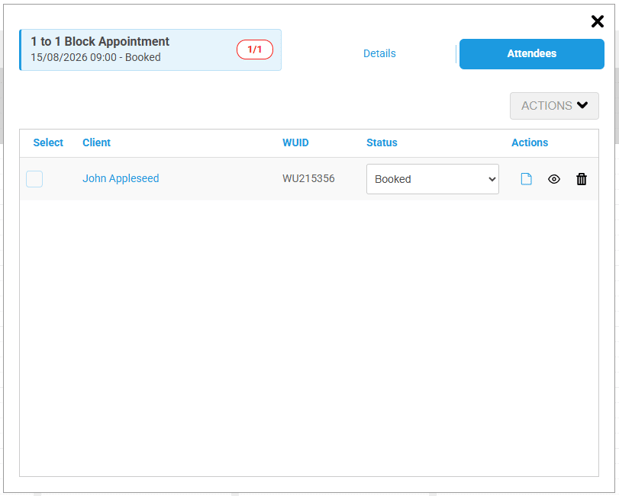The width and height of the screenshot is (619, 496).
Task: Click the 1/1 capacity badge
Action: (255, 49)
